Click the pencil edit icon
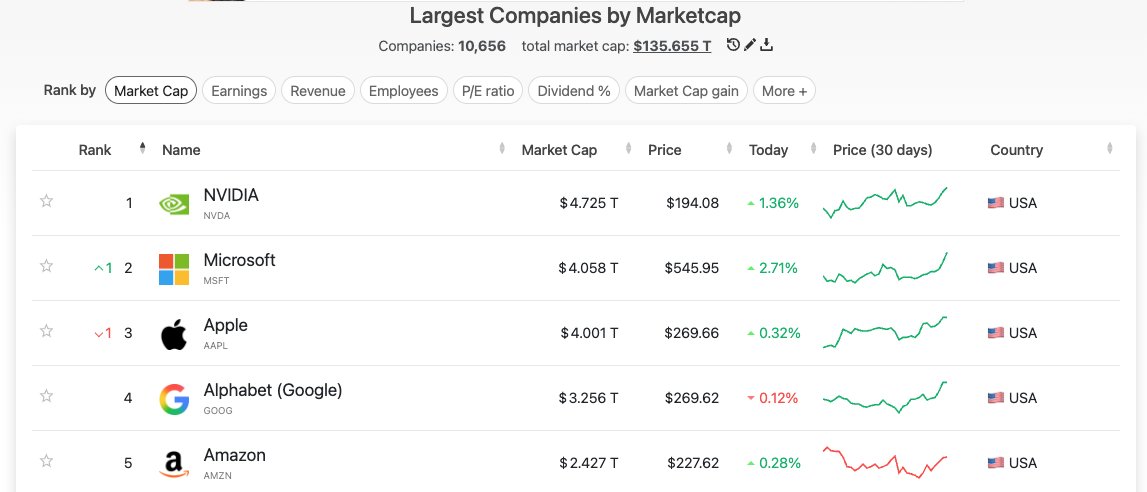The width and height of the screenshot is (1147, 492). (x=750, y=45)
